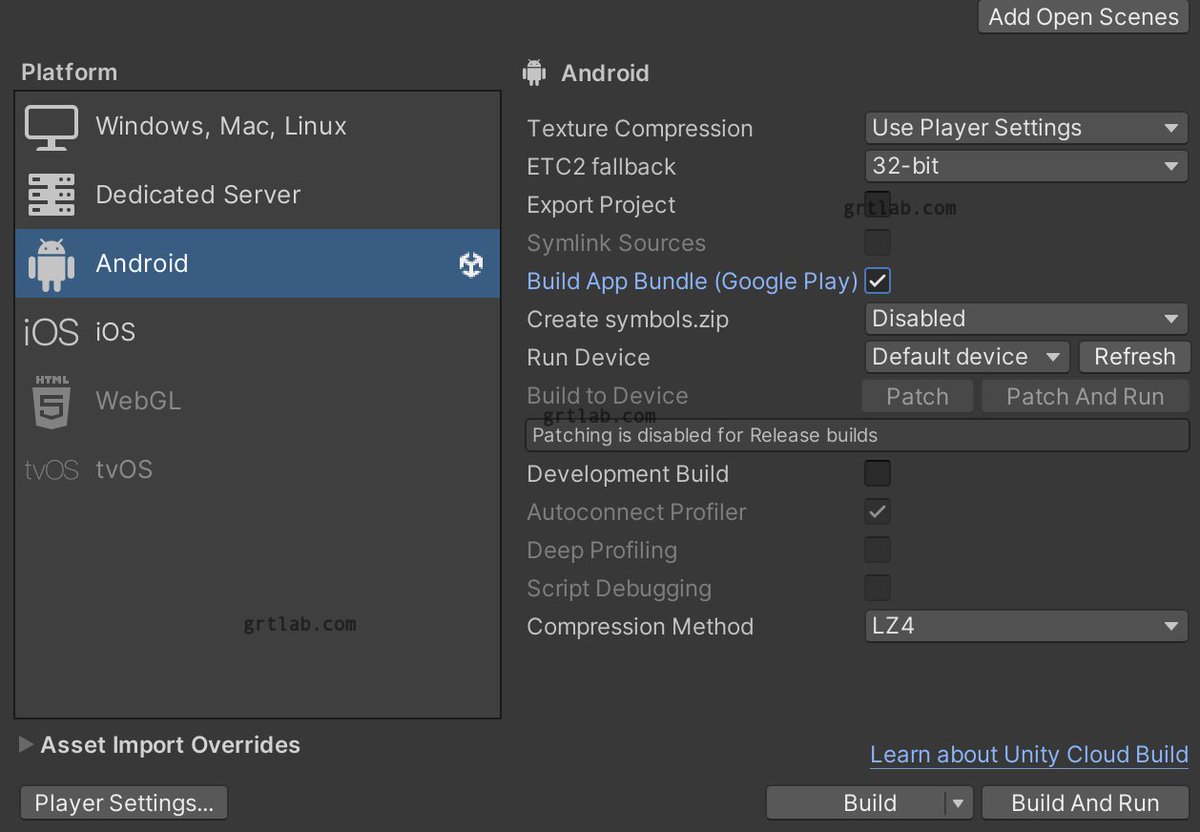
Task: Uncheck Build App Bundle (Google Play)
Action: [877, 281]
